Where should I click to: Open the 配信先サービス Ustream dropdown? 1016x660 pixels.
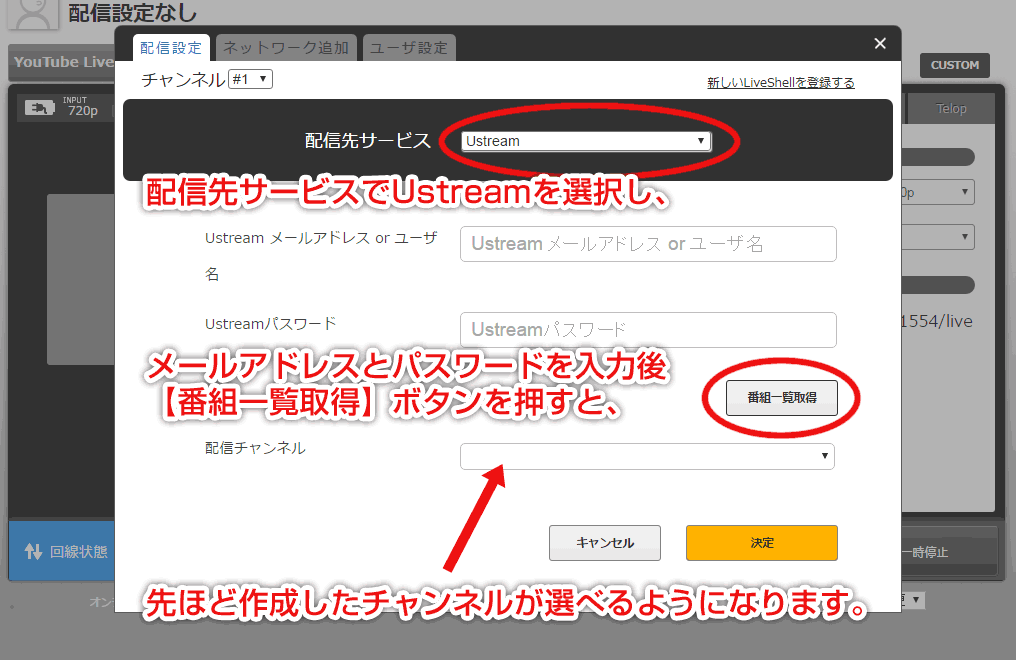[x=586, y=141]
